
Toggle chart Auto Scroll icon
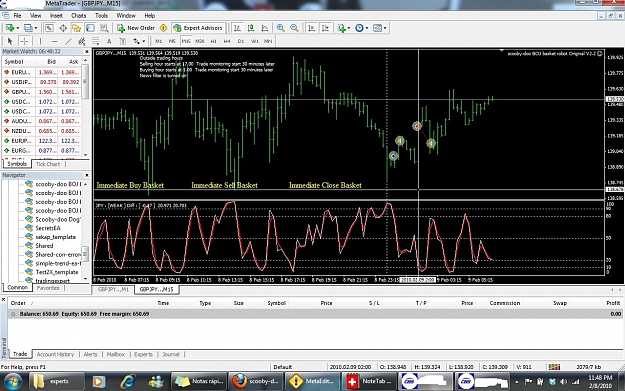pyautogui.click(x=312, y=28)
